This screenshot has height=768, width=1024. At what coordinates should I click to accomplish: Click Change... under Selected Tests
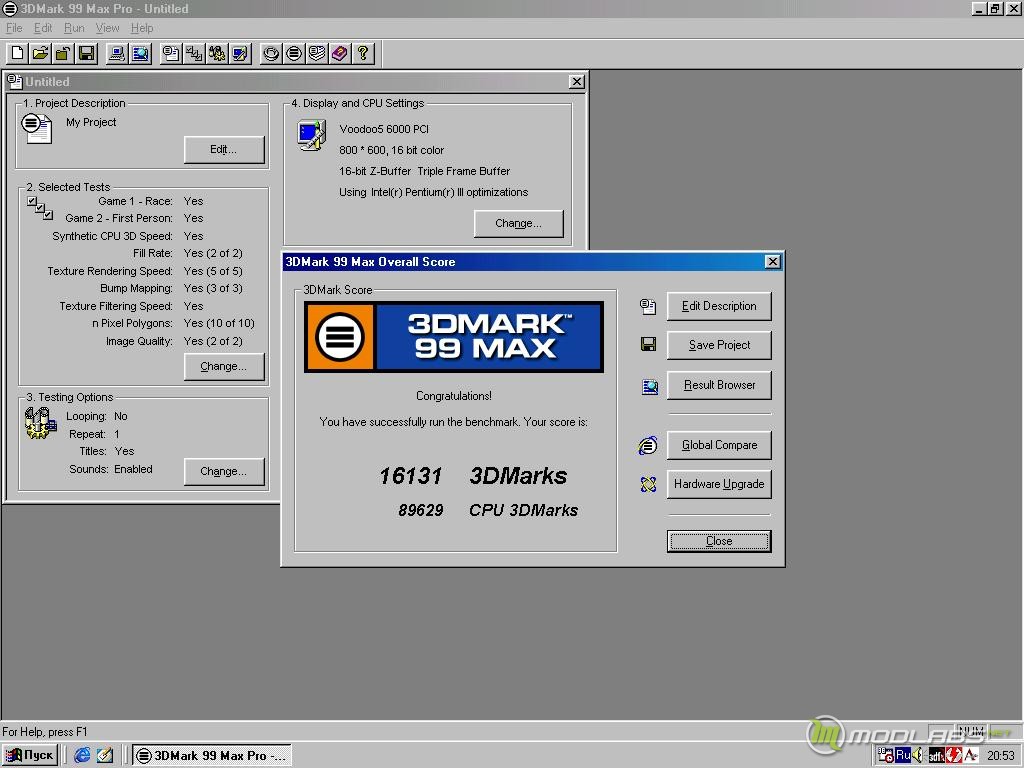point(224,366)
